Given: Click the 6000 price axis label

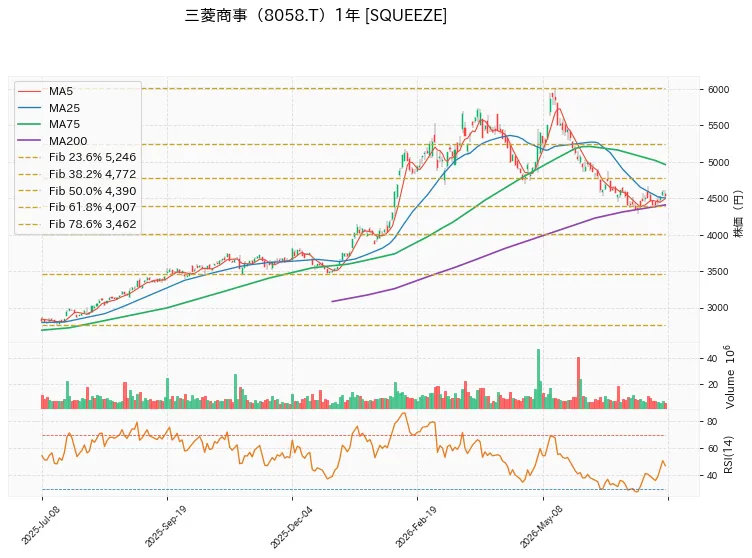Looking at the screenshot, I should (718, 90).
